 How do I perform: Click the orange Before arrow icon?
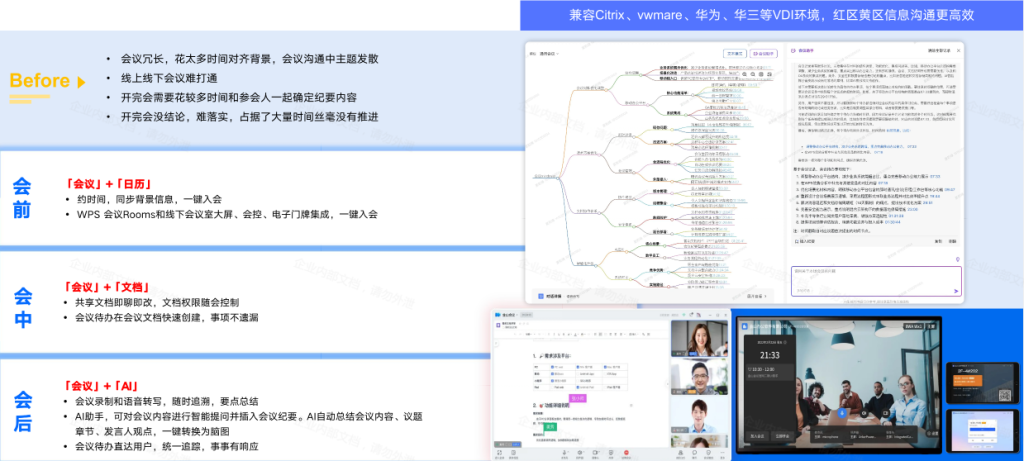(82, 82)
